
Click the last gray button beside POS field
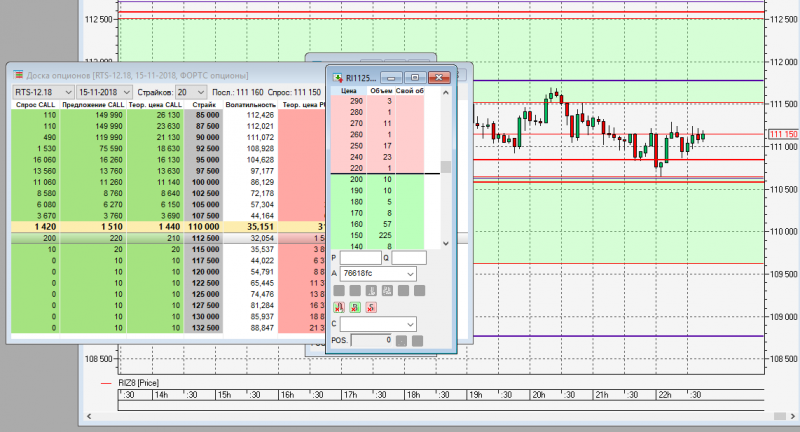pyautogui.click(x=417, y=341)
